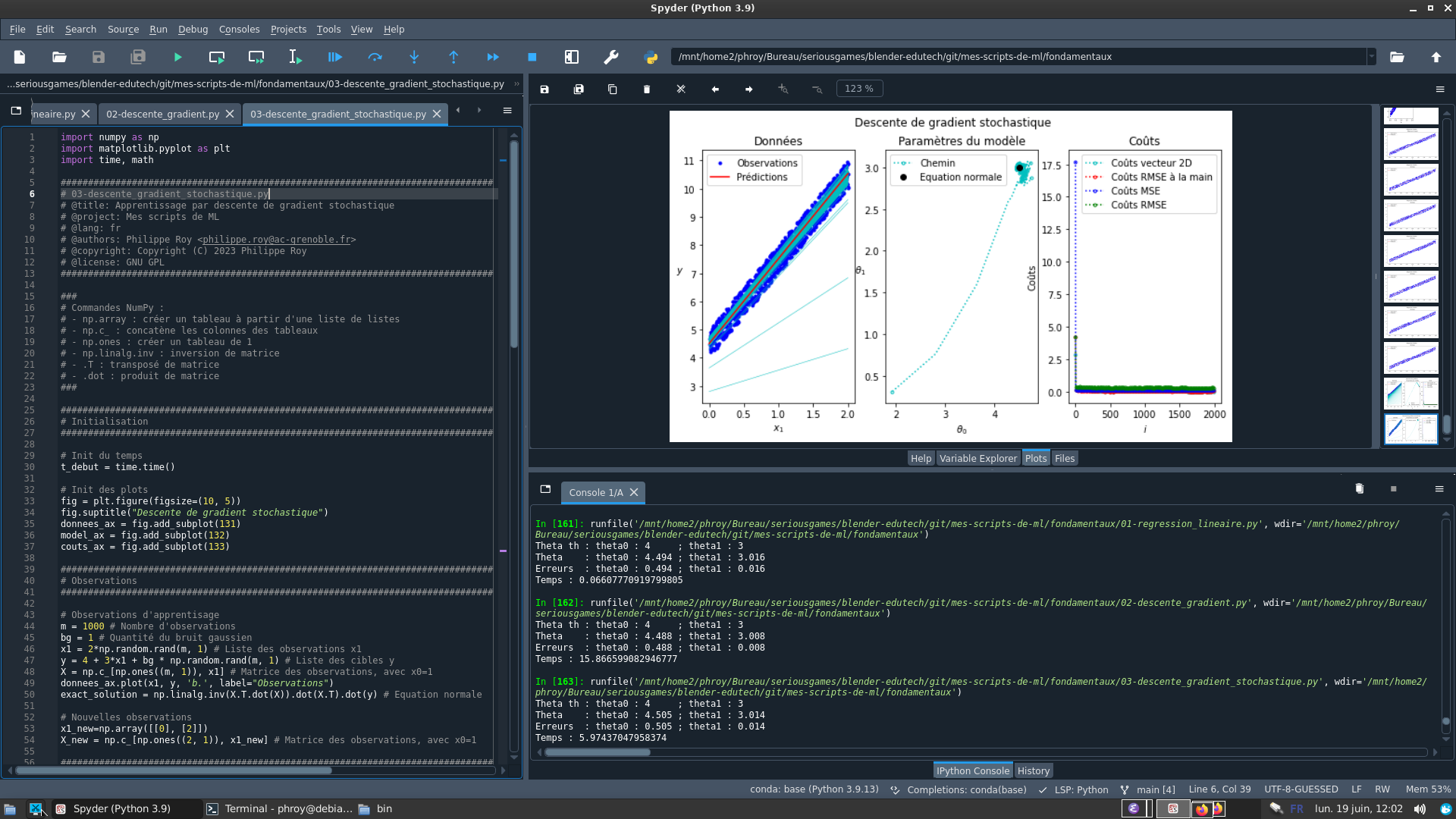Click the History button in console

click(1033, 770)
